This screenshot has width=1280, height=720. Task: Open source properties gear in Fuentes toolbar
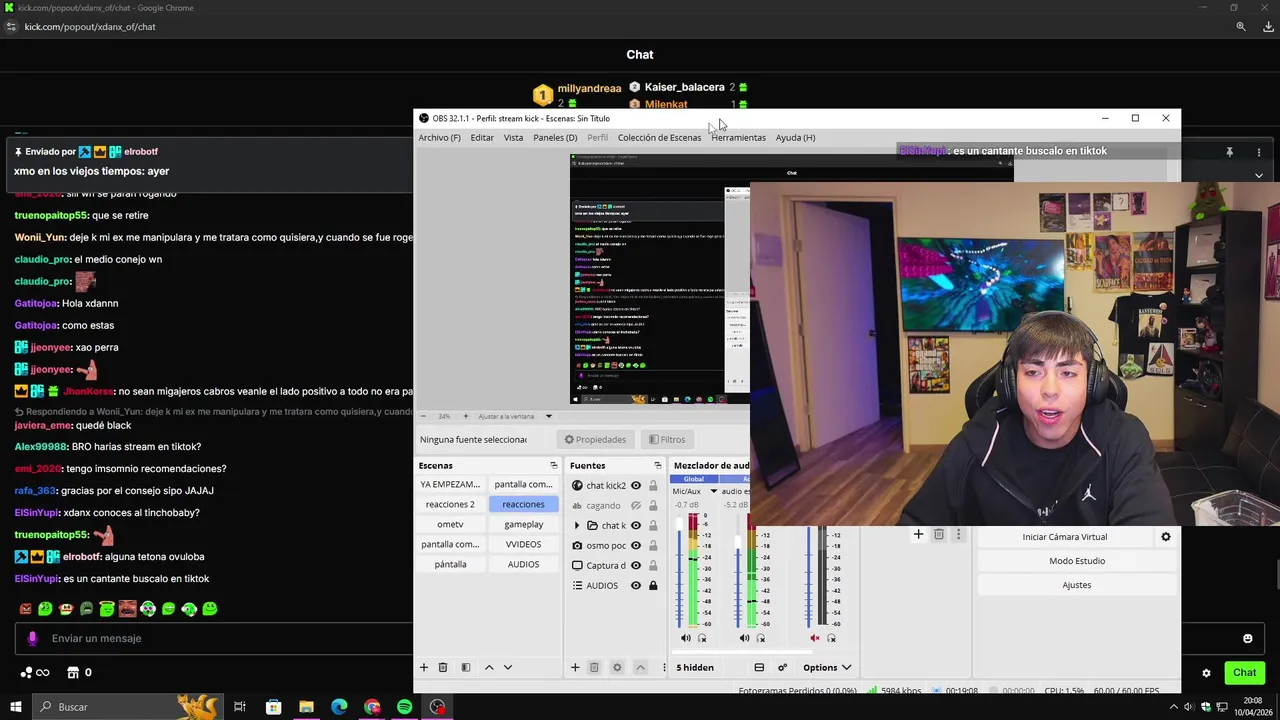(x=617, y=667)
